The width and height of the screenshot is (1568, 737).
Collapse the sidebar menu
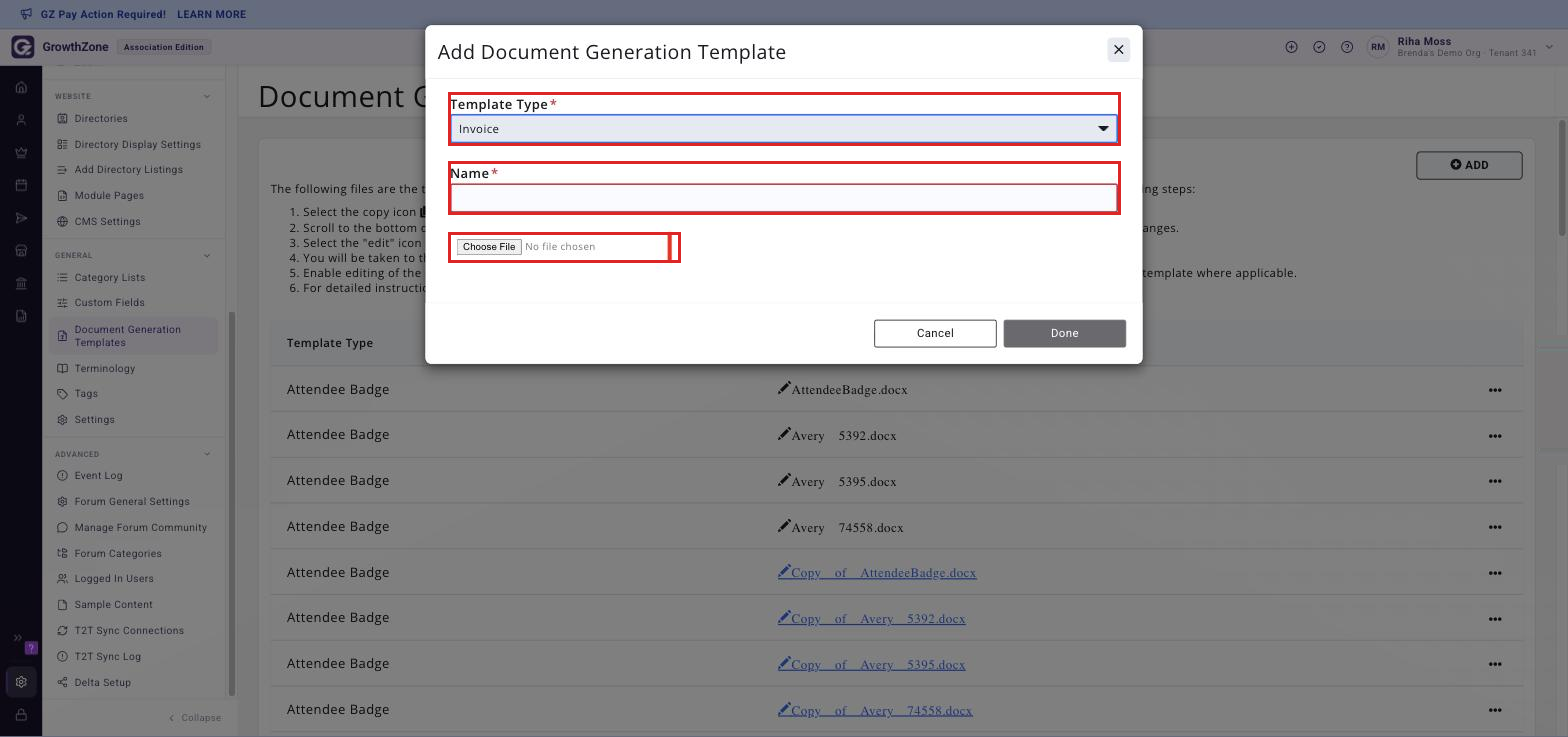tap(195, 718)
